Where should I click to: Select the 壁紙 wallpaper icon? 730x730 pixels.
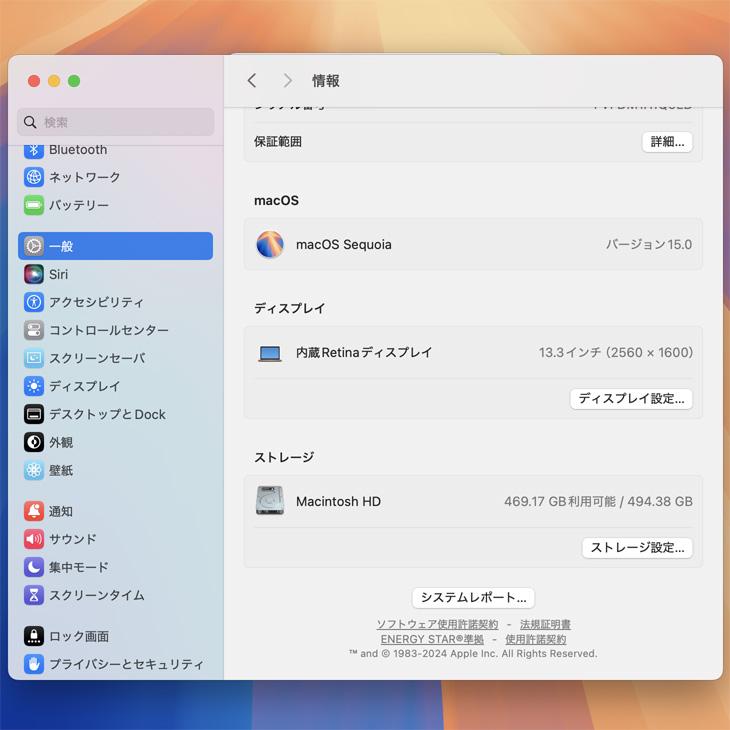pos(34,470)
